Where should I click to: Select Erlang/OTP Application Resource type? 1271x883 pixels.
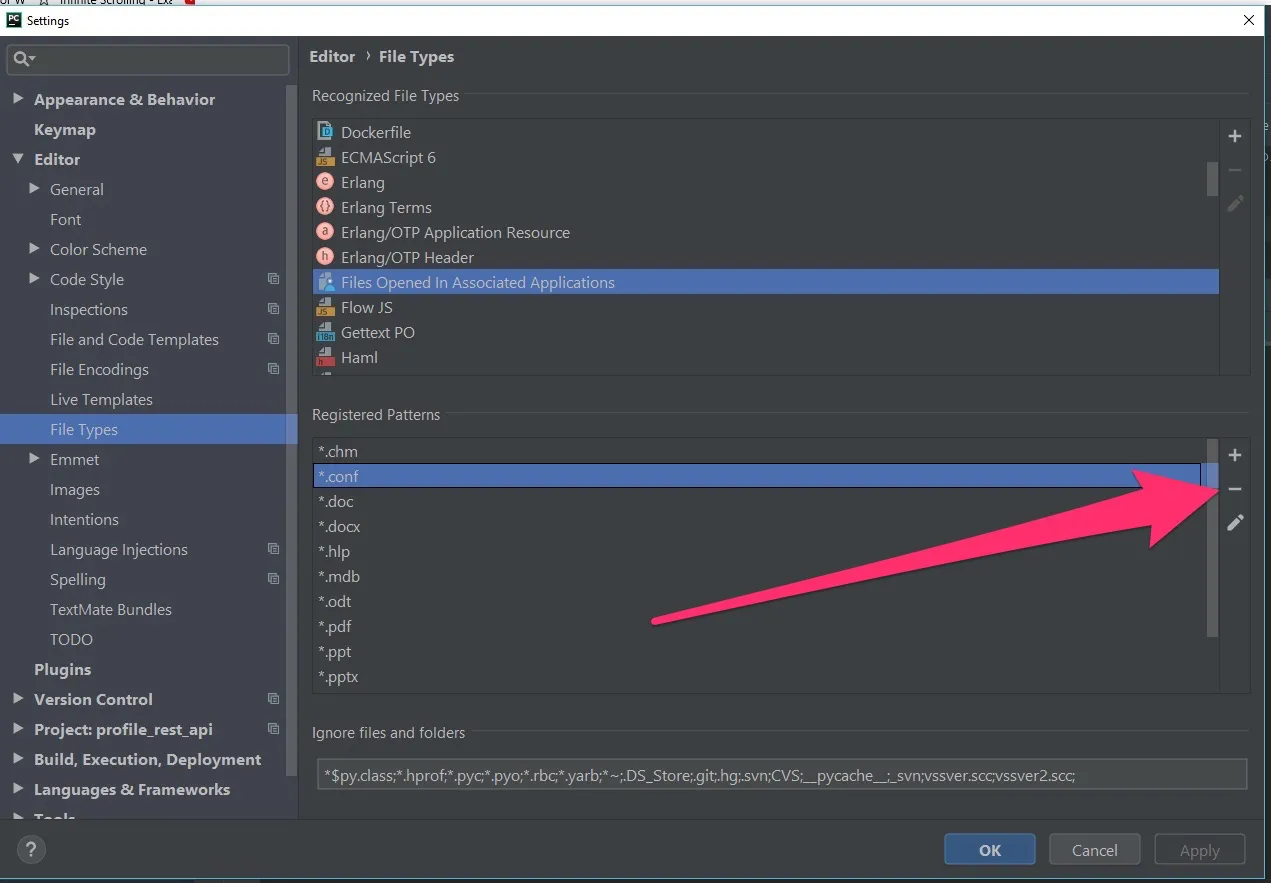point(455,232)
